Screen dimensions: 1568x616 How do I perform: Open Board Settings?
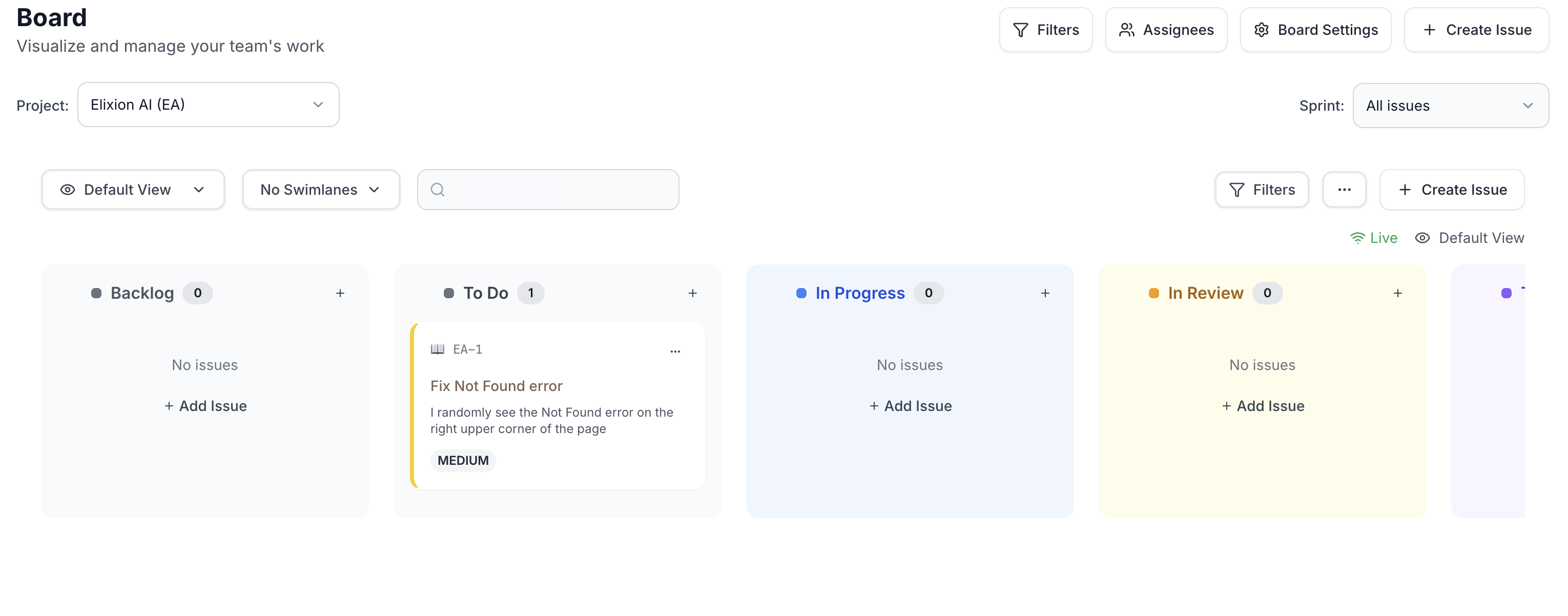(1315, 30)
